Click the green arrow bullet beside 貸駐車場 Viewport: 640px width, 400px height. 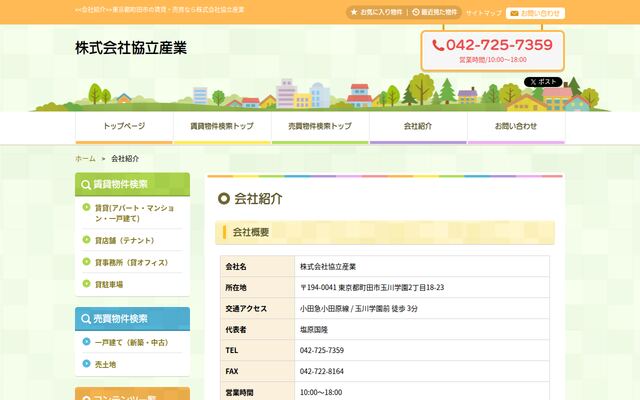click(86, 283)
